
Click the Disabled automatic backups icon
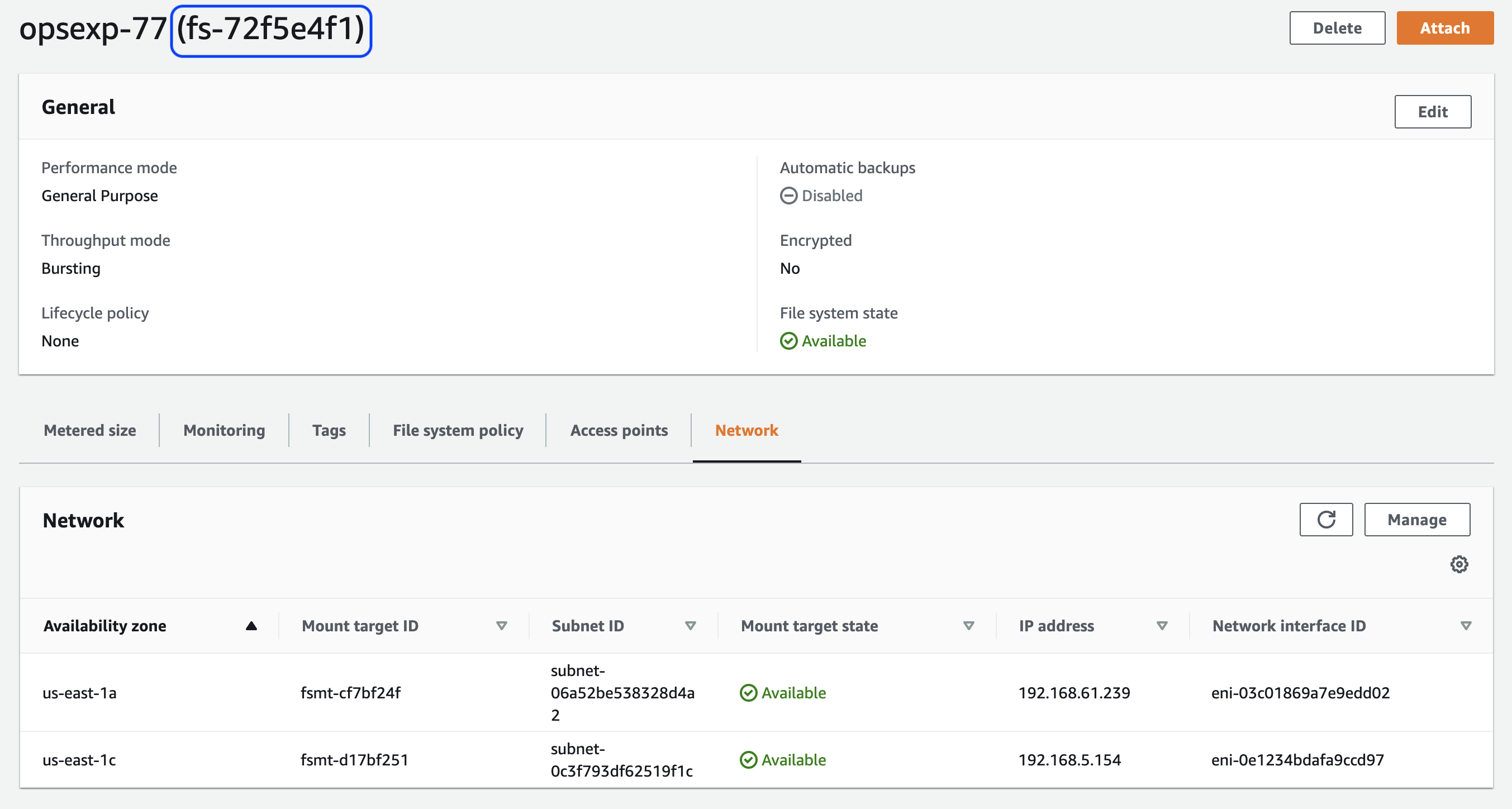[x=788, y=196]
